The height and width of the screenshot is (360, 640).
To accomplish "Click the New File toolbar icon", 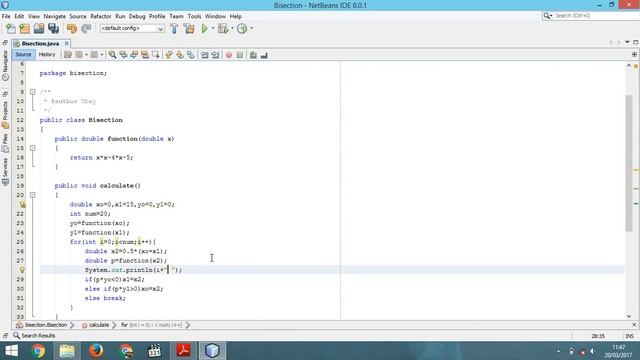I will (11, 28).
